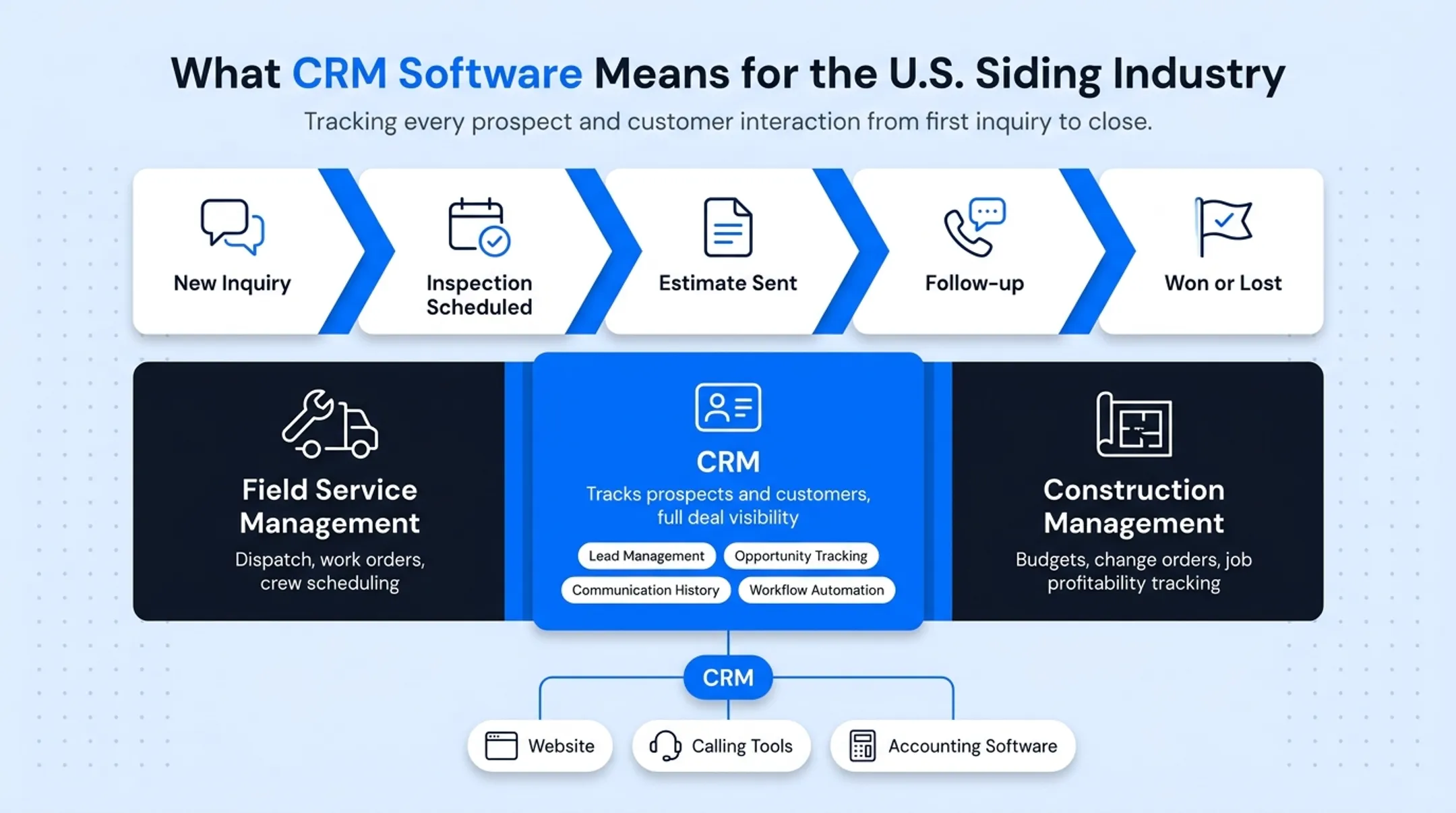Screen dimensions: 1456x813
Task: Click the Field Service wrench and truck icon
Action: pos(330,424)
